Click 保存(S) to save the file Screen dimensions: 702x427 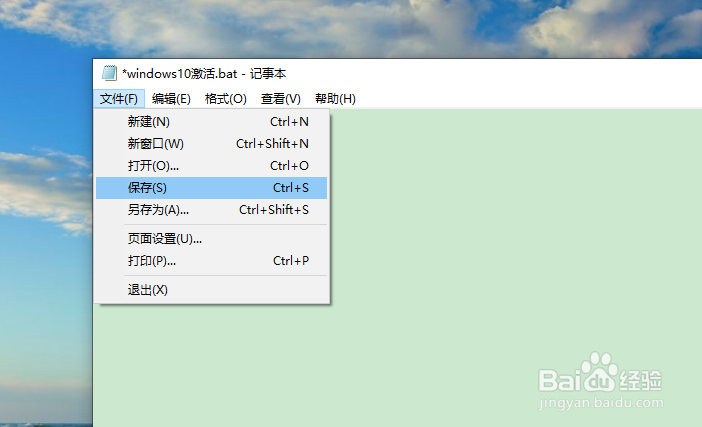(x=211, y=188)
